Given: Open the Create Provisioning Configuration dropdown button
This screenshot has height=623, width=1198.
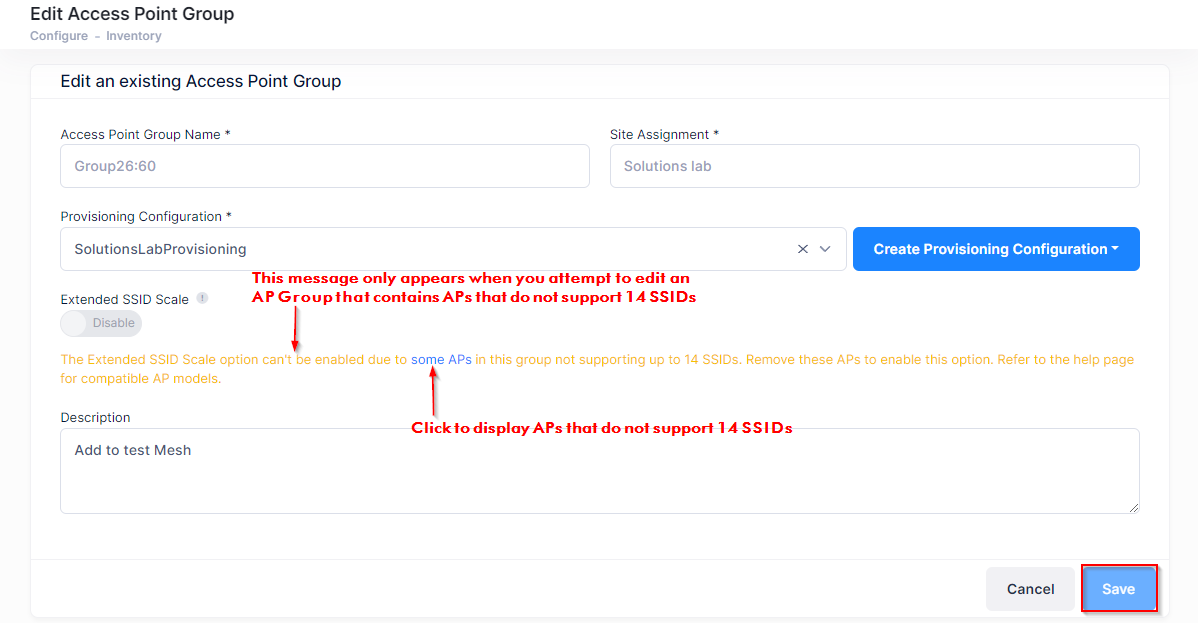Looking at the screenshot, I should tap(996, 249).
